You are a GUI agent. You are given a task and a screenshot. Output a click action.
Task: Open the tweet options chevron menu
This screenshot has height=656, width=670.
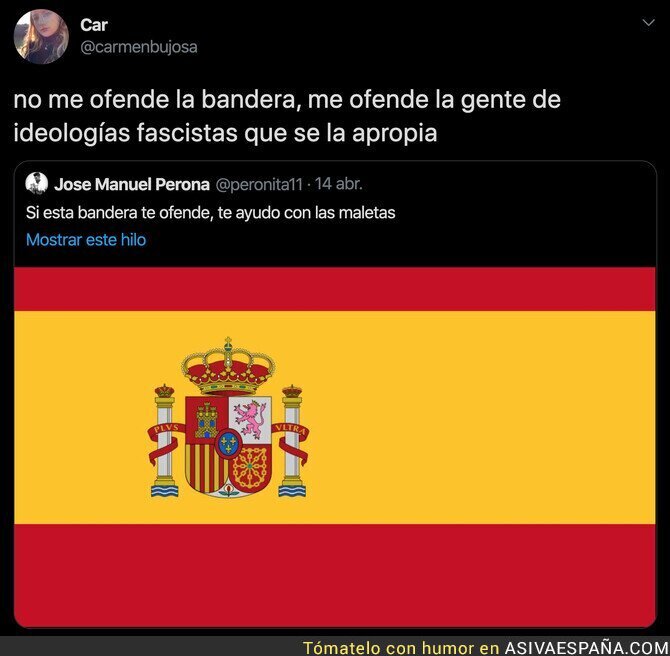[649, 23]
